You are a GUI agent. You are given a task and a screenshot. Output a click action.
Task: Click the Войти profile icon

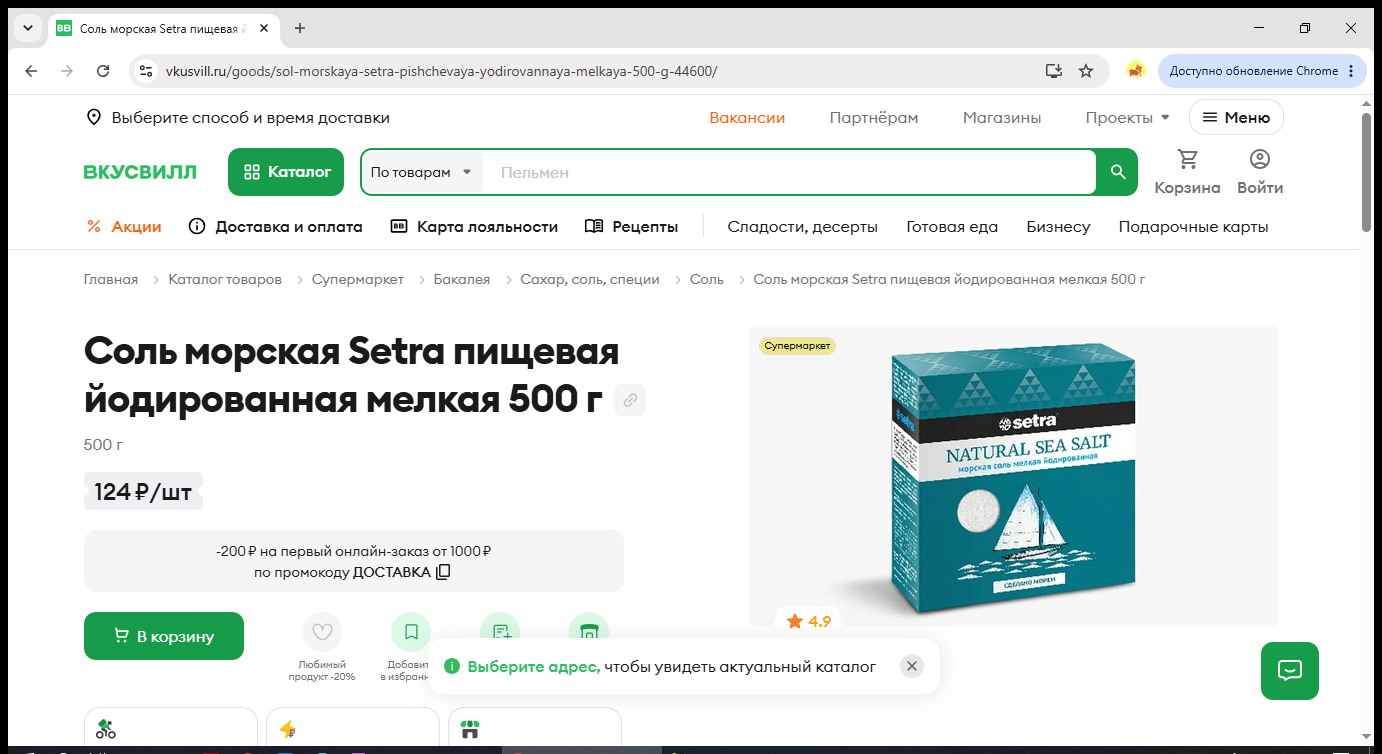pyautogui.click(x=1260, y=160)
